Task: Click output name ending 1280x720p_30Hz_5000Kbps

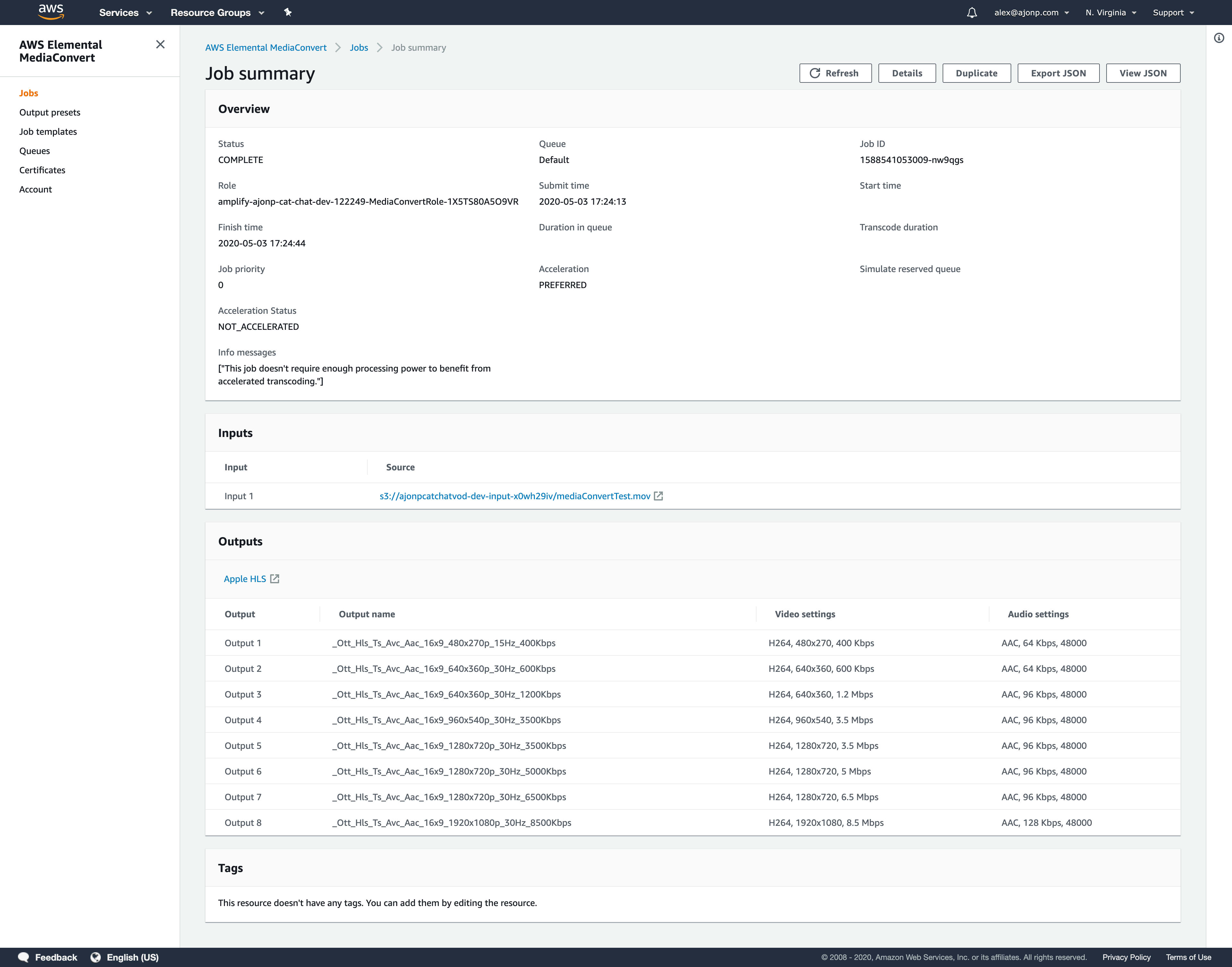Action: (449, 771)
